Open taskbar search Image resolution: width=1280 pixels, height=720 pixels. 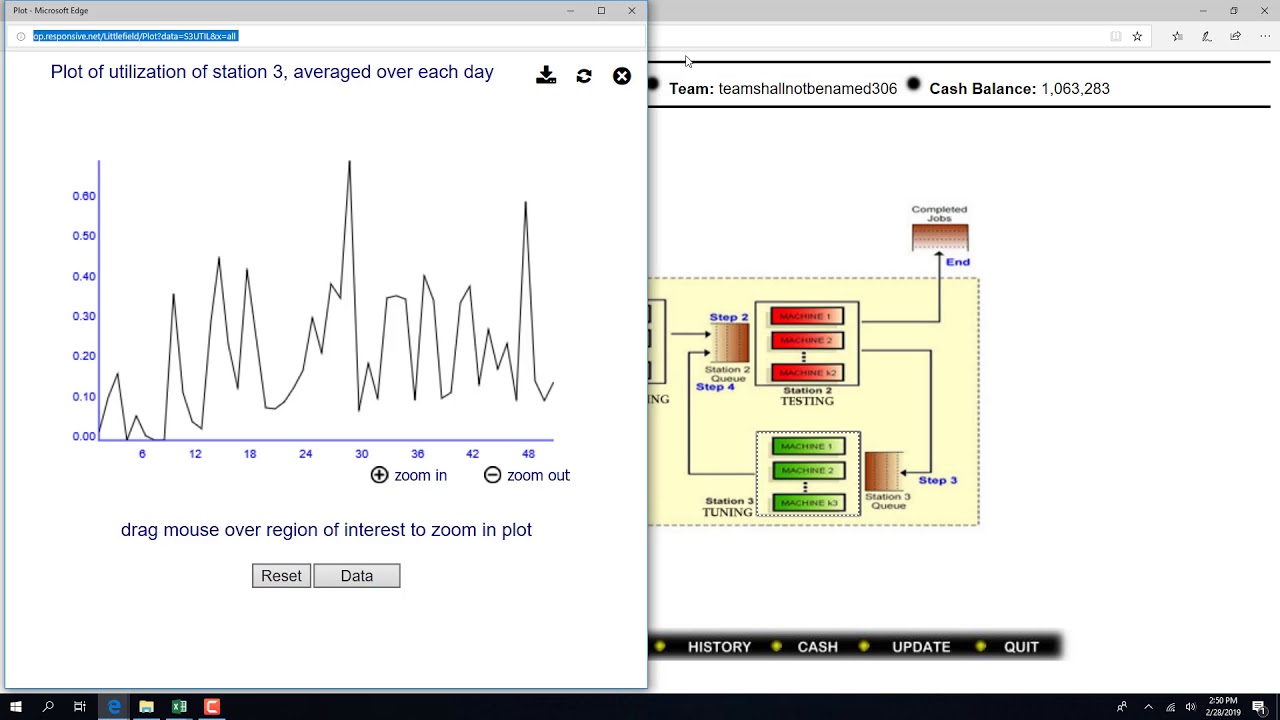[48, 707]
